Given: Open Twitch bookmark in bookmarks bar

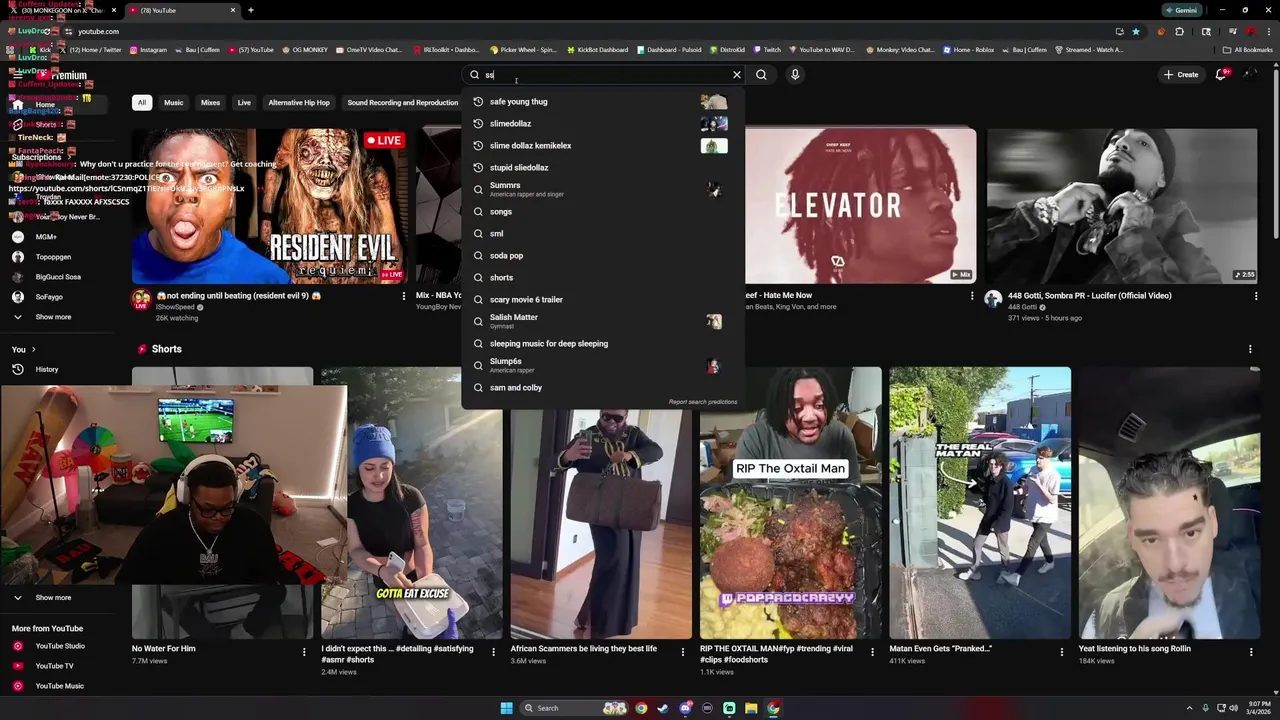Looking at the screenshot, I should 767,49.
